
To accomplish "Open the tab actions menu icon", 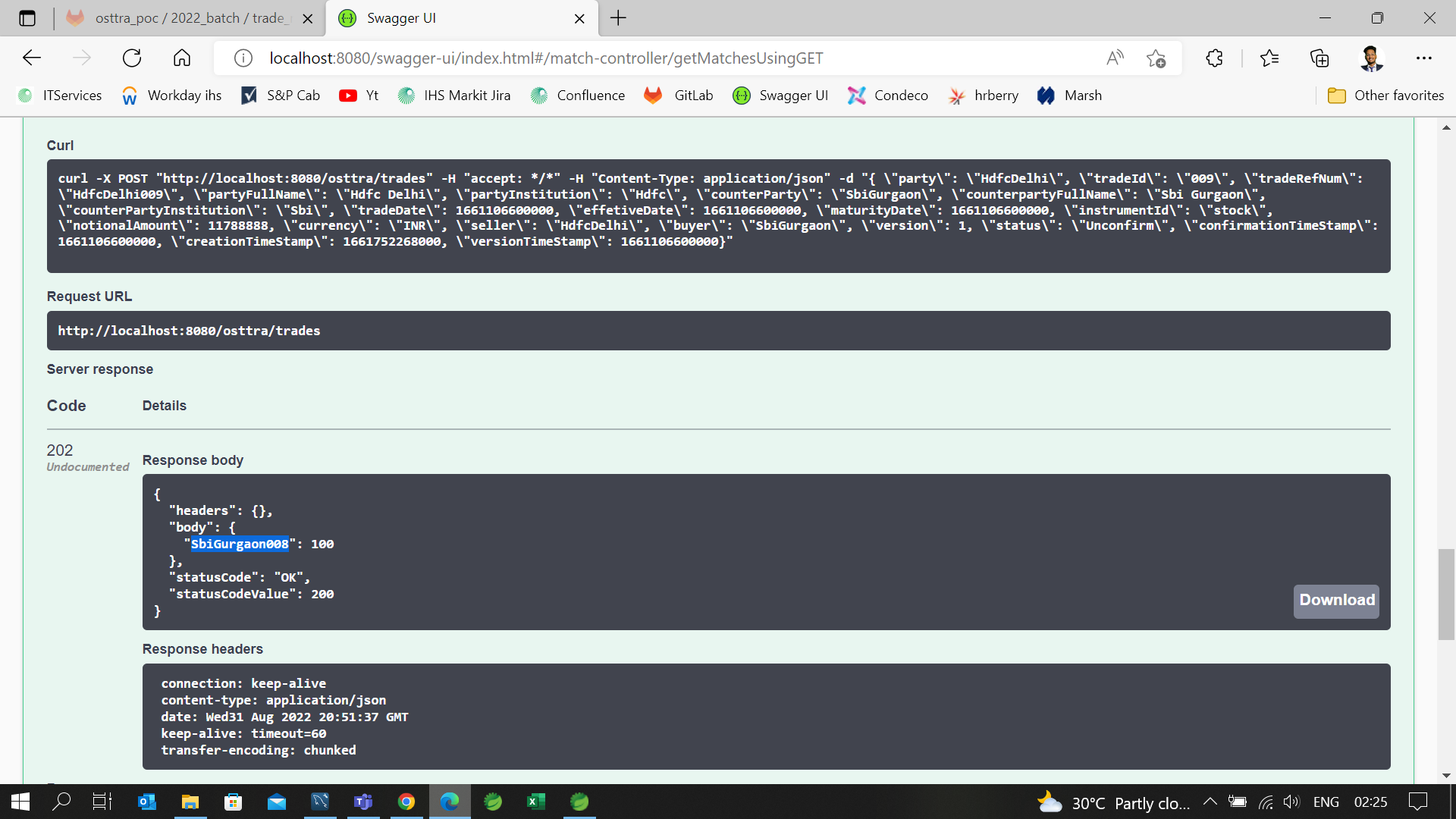I will coord(27,18).
